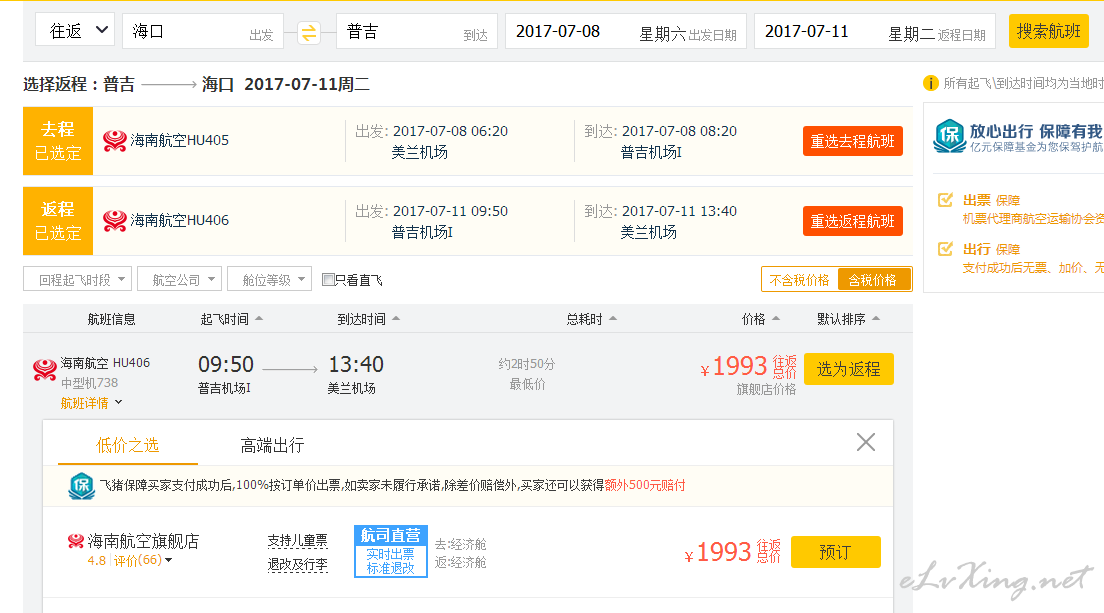1104x613 pixels.
Task: Click the 出行保障 checkmark icon
Action: tap(945, 249)
